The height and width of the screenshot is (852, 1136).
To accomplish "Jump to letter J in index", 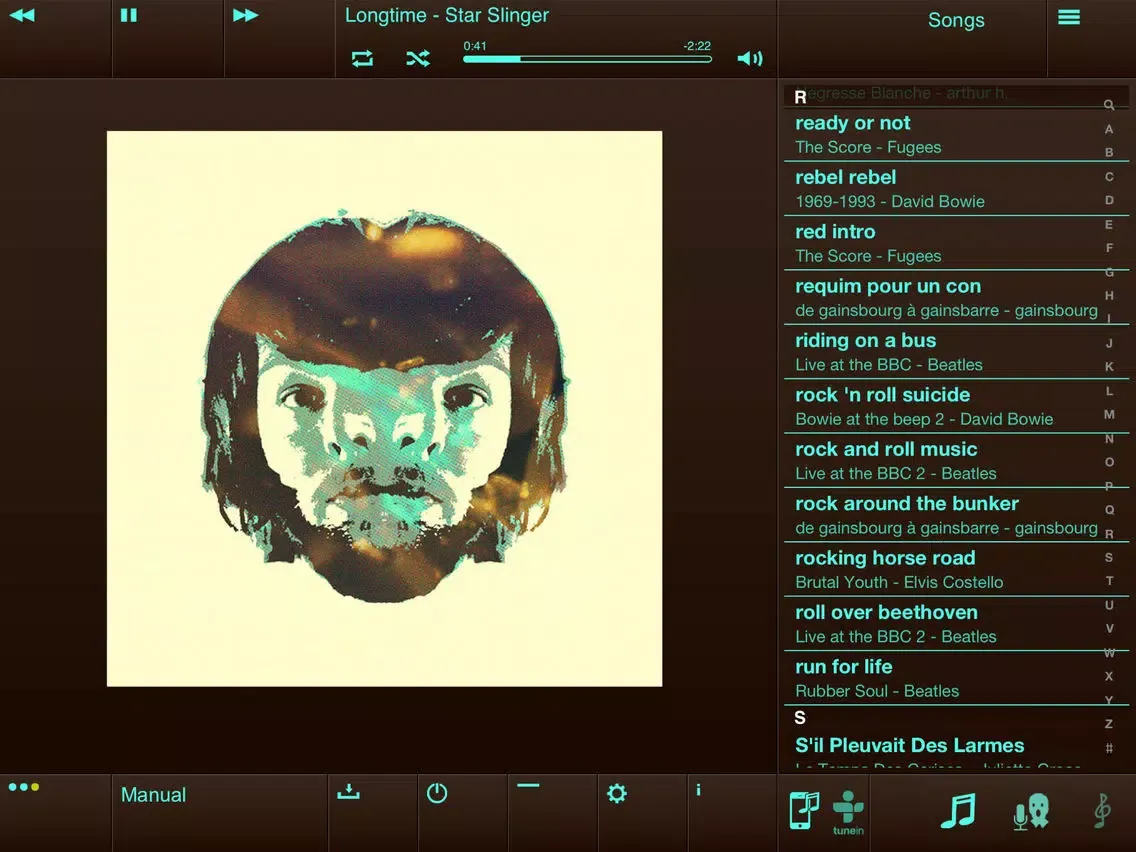I will tap(1108, 343).
